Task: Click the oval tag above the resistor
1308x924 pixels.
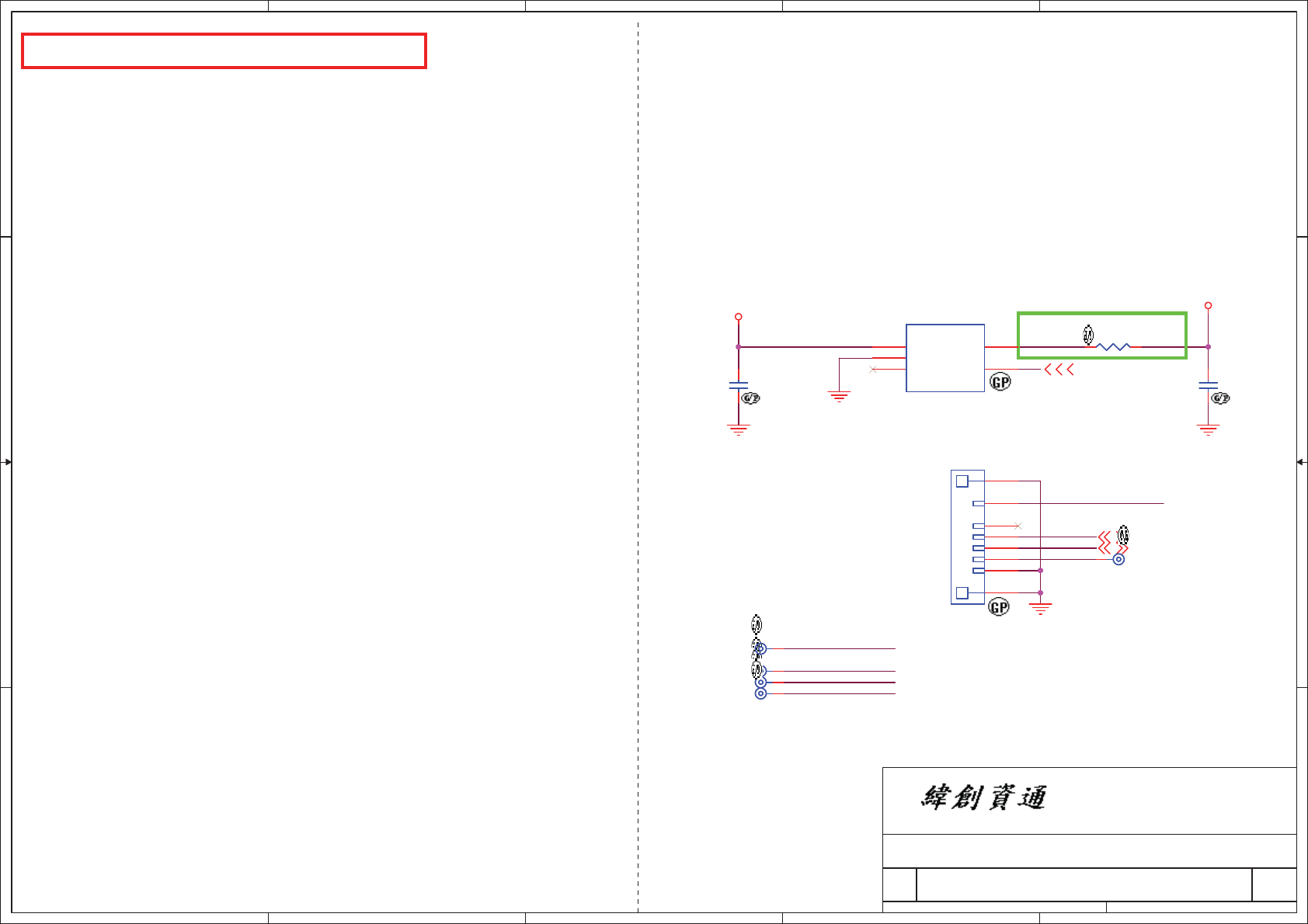Action: (x=1088, y=335)
